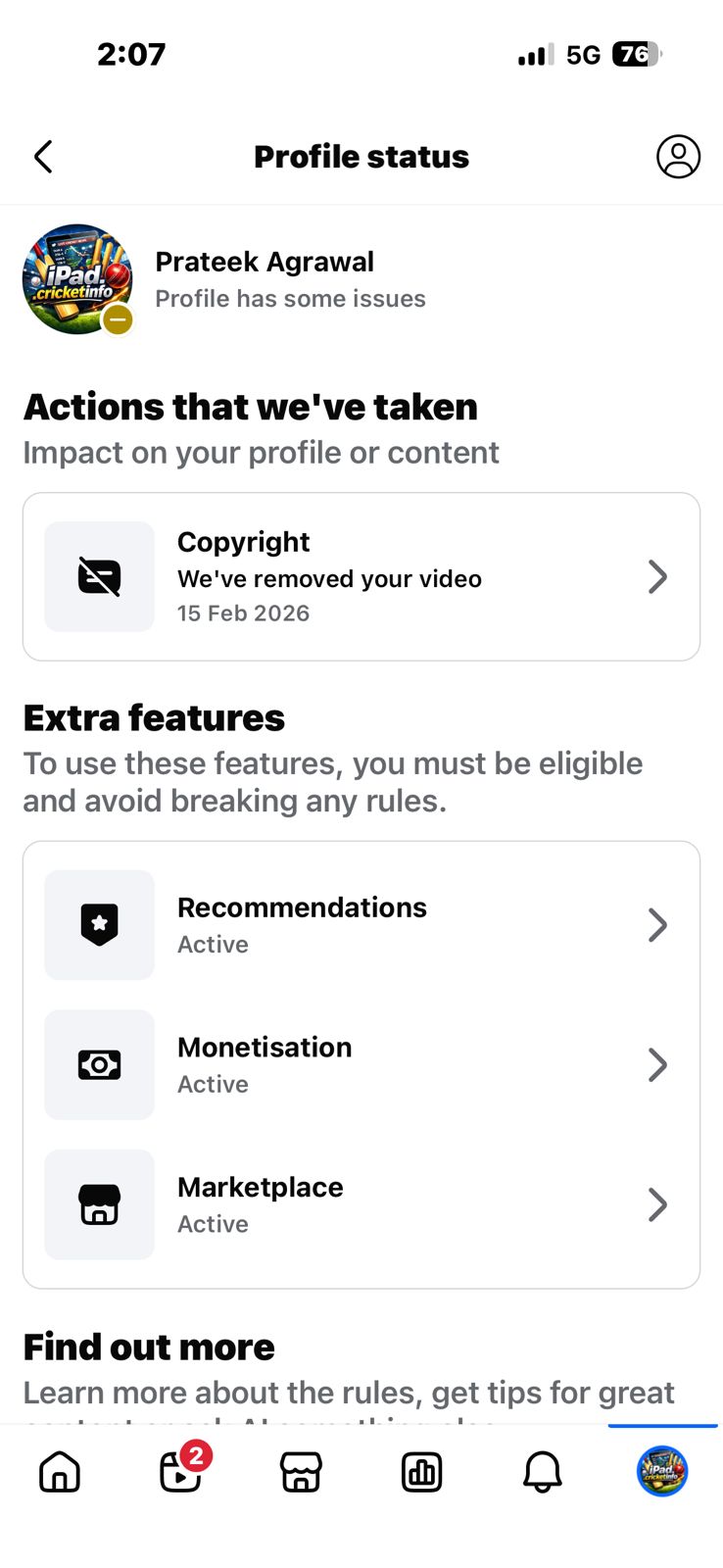Open the account profile icon at top right
The height and width of the screenshot is (1568, 723).
[x=678, y=157]
